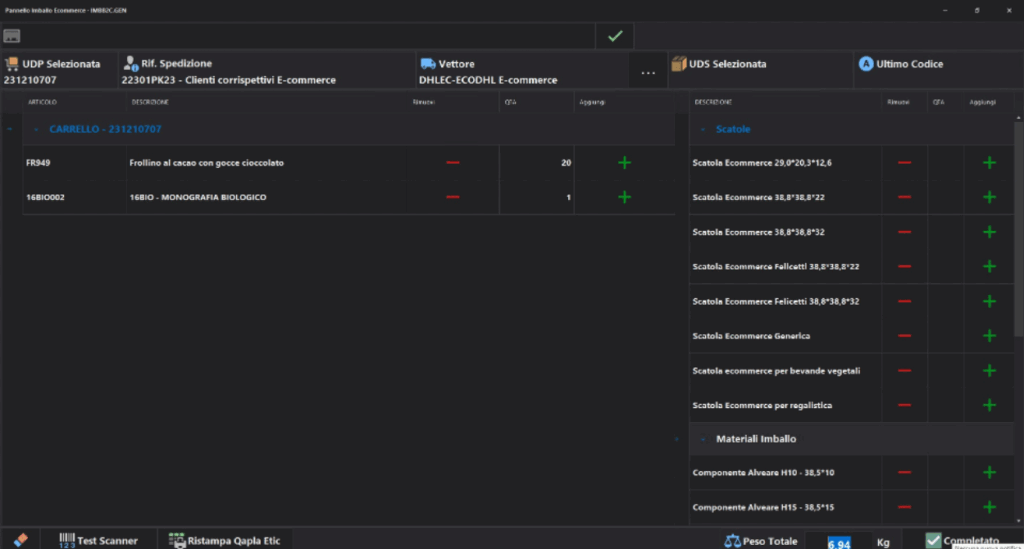
Task: Click the Peso Totale scale icon
Action: click(x=734, y=541)
